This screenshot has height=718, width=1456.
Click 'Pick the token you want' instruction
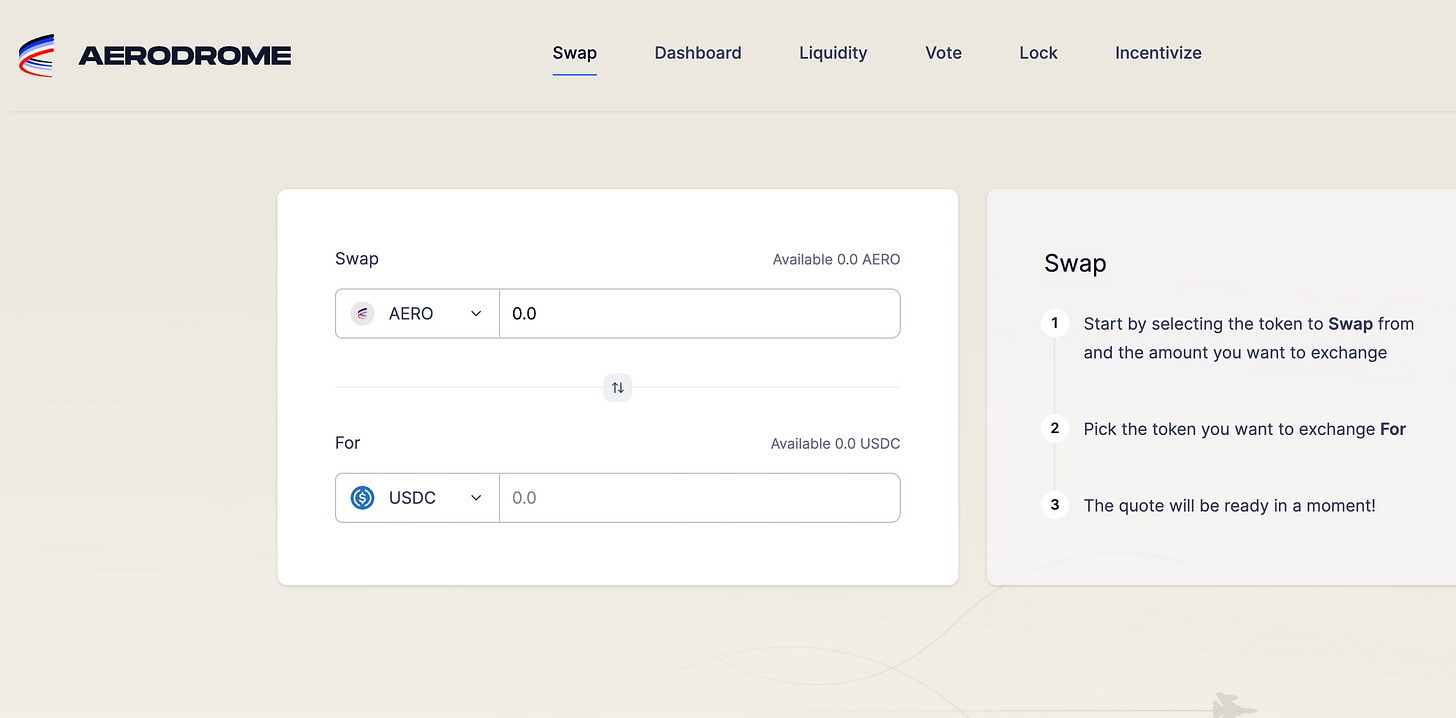[x=1245, y=429]
